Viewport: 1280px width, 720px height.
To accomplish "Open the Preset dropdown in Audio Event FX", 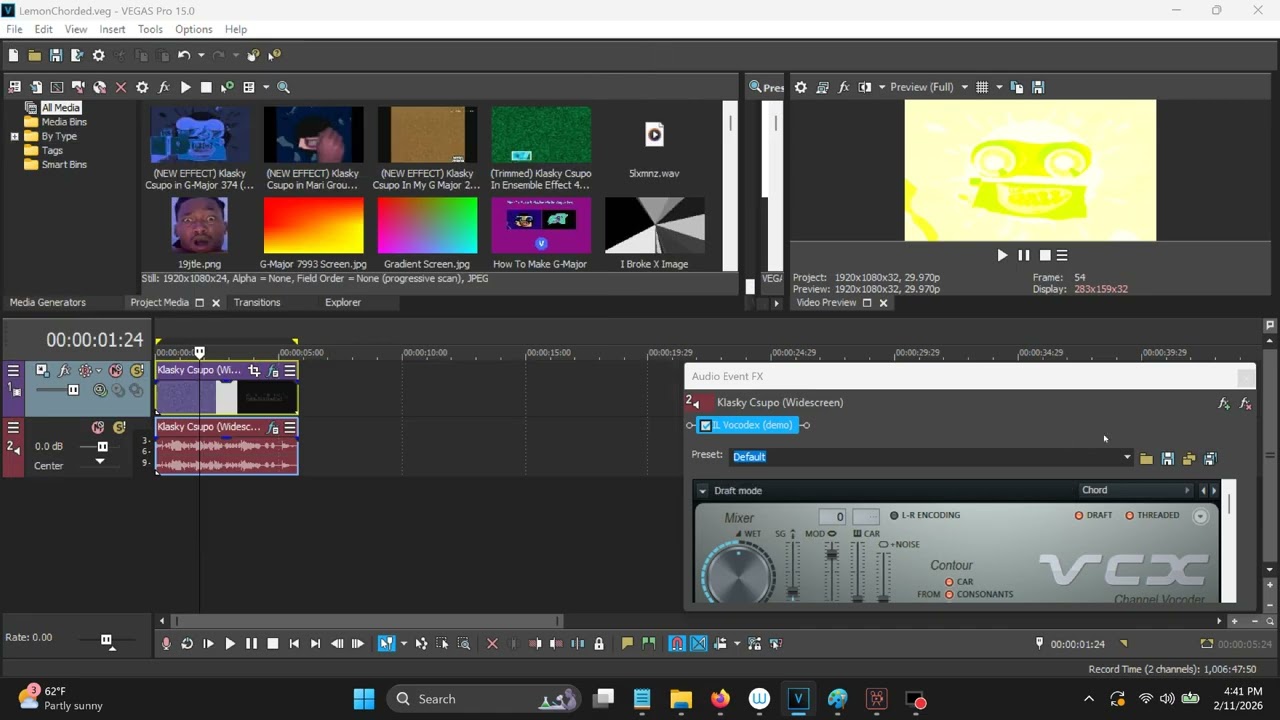I will [x=1127, y=458].
